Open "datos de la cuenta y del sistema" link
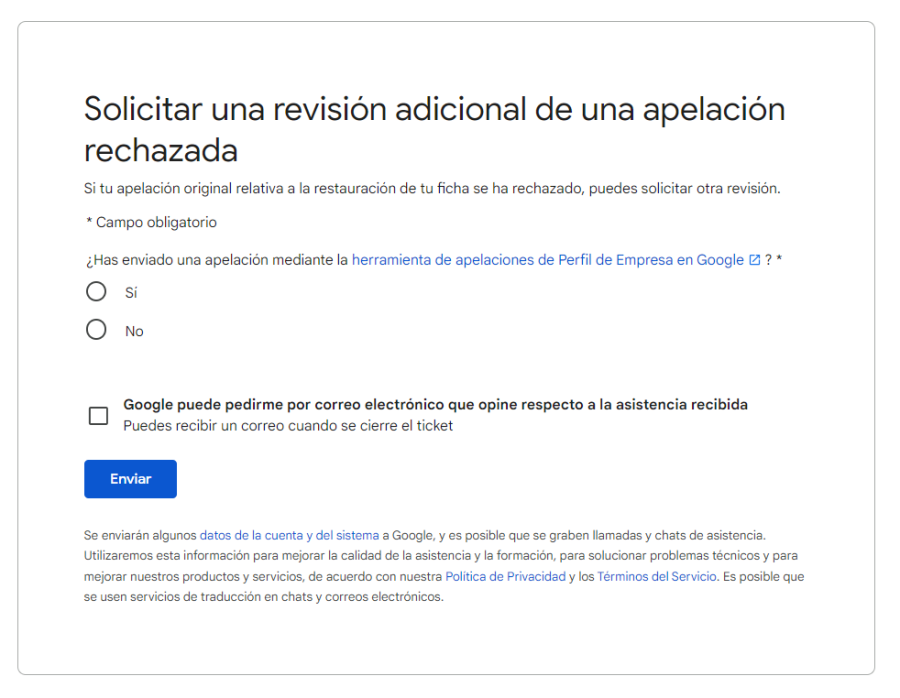Image resolution: width=900 pixels, height=698 pixels. 289,535
